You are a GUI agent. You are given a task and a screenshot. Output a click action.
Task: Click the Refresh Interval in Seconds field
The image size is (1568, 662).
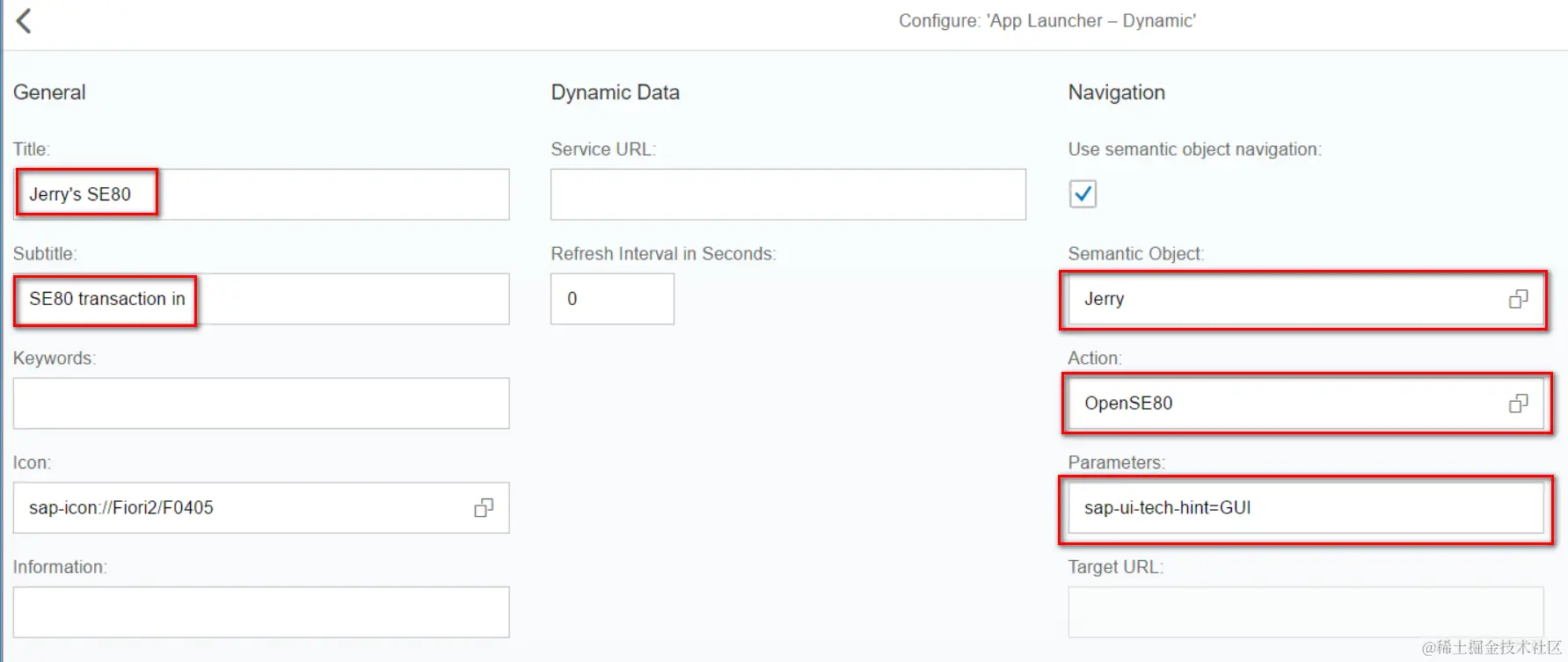612,299
